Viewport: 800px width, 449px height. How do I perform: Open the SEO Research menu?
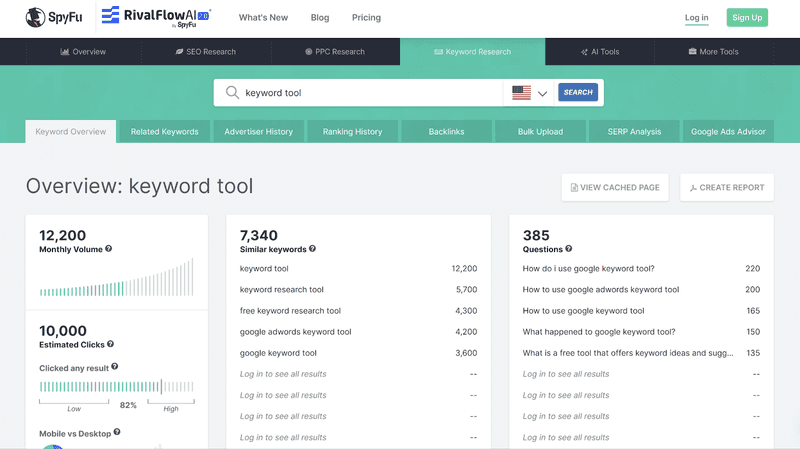pyautogui.click(x=206, y=52)
